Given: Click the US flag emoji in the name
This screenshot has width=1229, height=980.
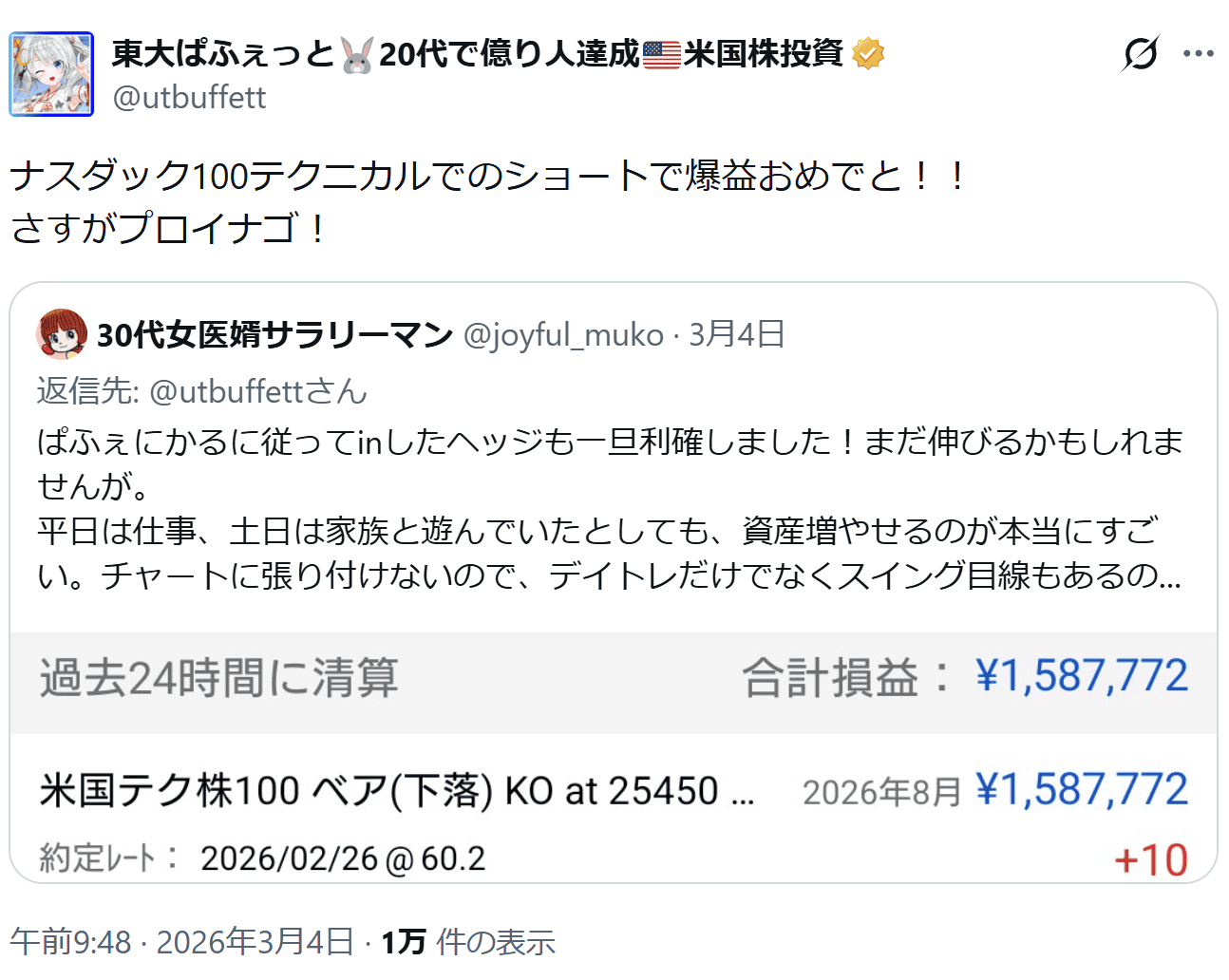Looking at the screenshot, I should tap(662, 54).
